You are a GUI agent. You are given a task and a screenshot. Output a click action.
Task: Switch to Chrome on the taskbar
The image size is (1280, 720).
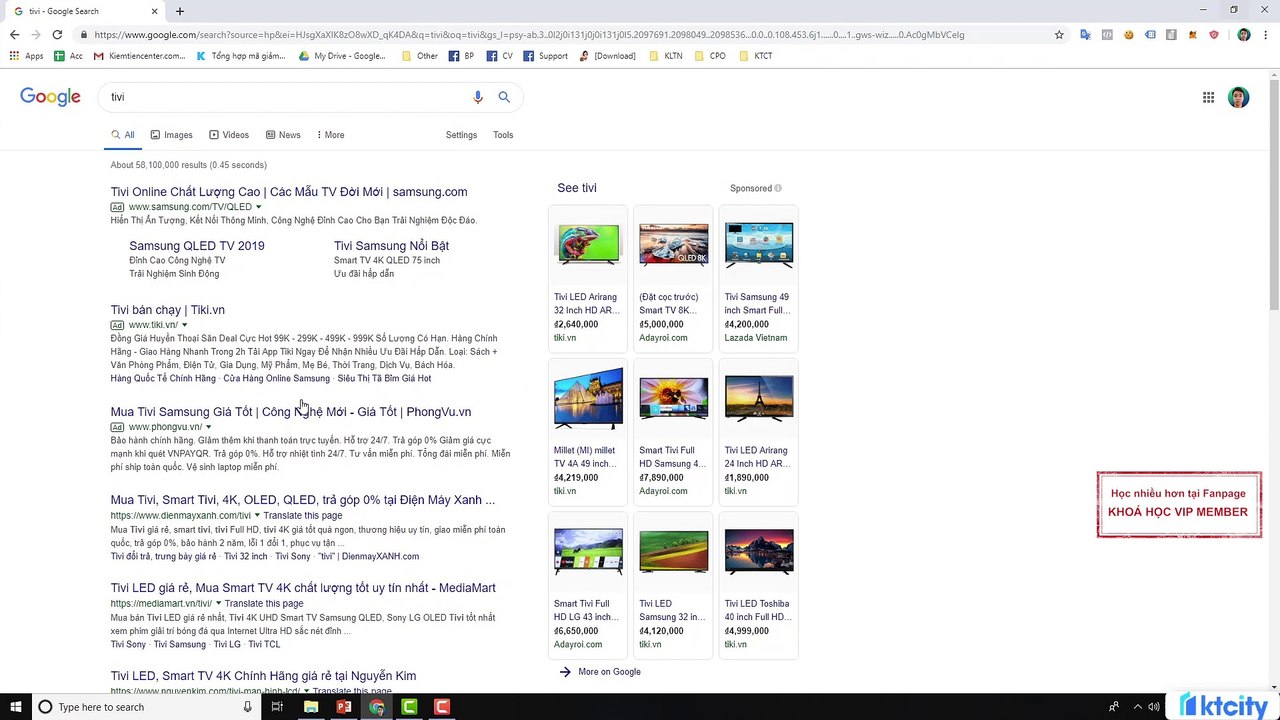coord(376,707)
